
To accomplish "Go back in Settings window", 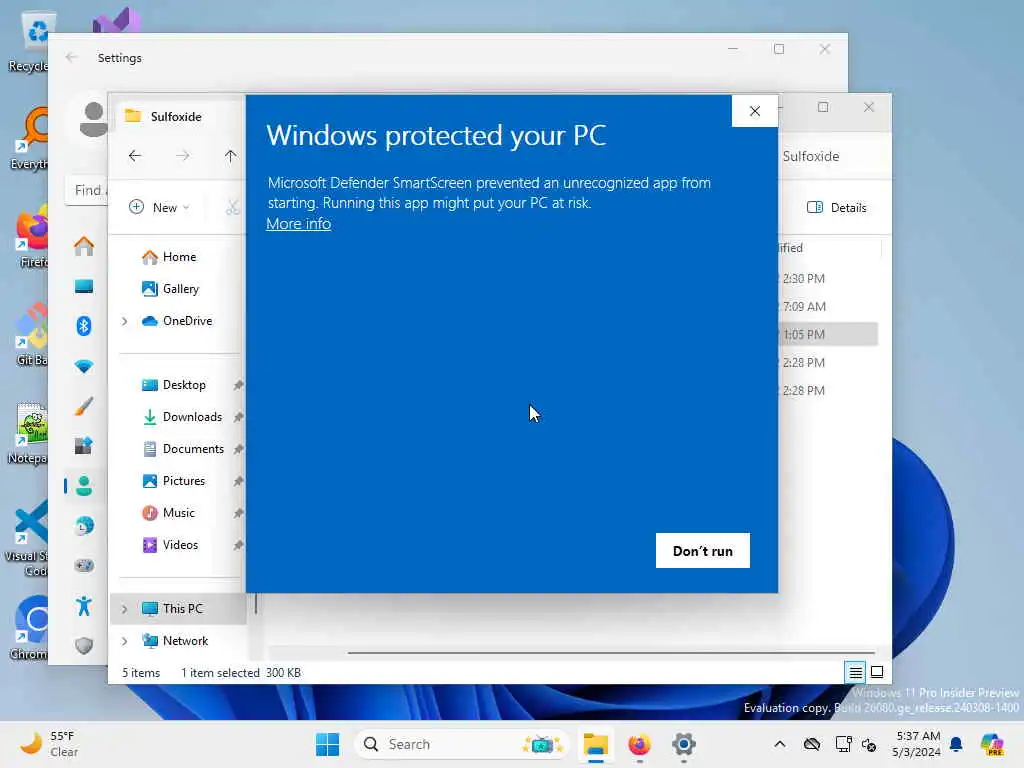I will coord(71,57).
